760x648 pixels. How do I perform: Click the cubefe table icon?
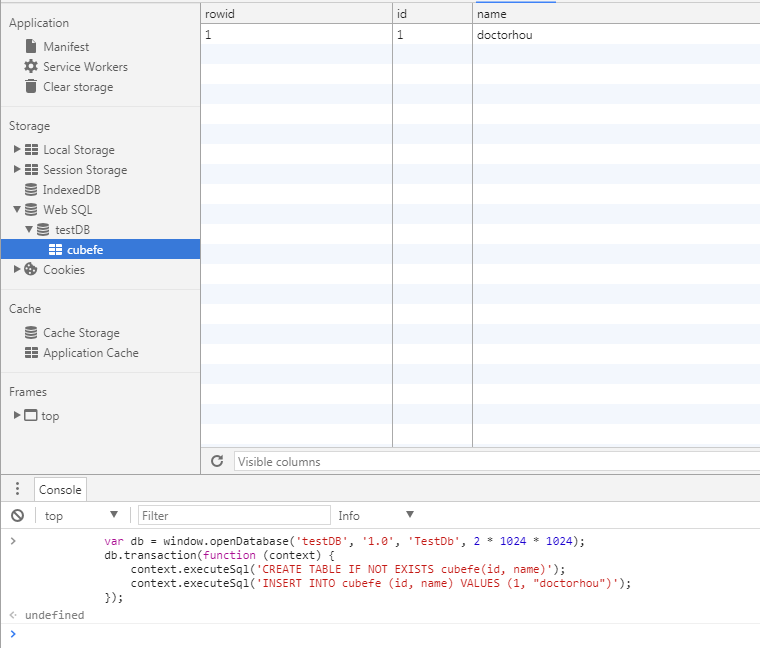55,250
